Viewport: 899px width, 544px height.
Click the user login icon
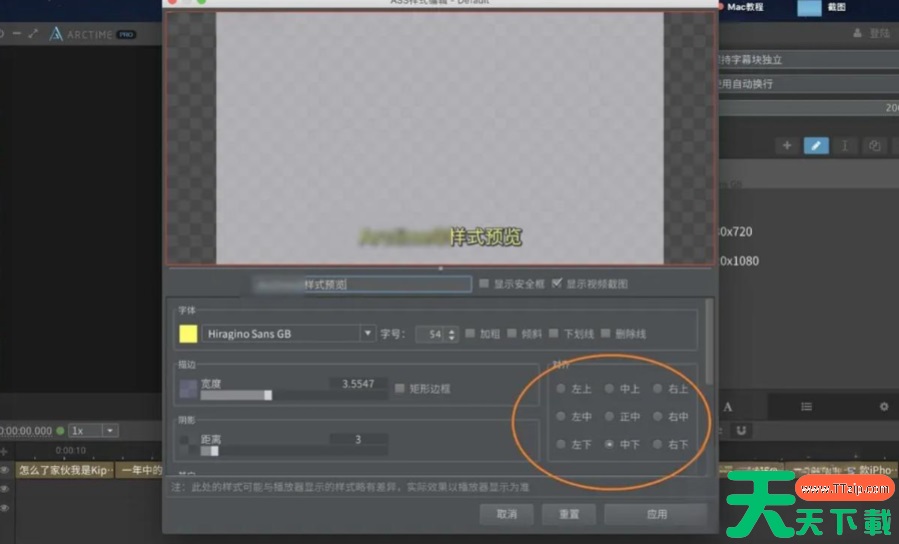tap(857, 33)
